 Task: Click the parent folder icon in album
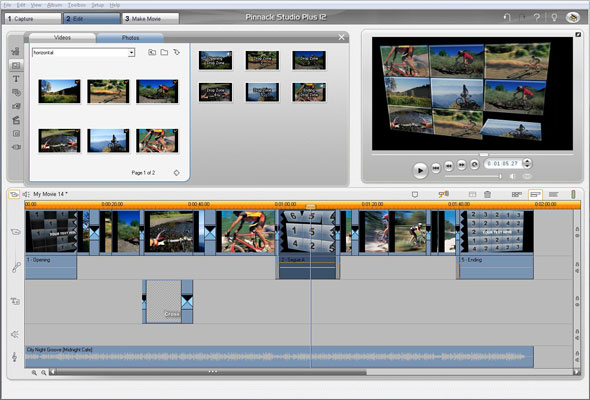tap(152, 52)
